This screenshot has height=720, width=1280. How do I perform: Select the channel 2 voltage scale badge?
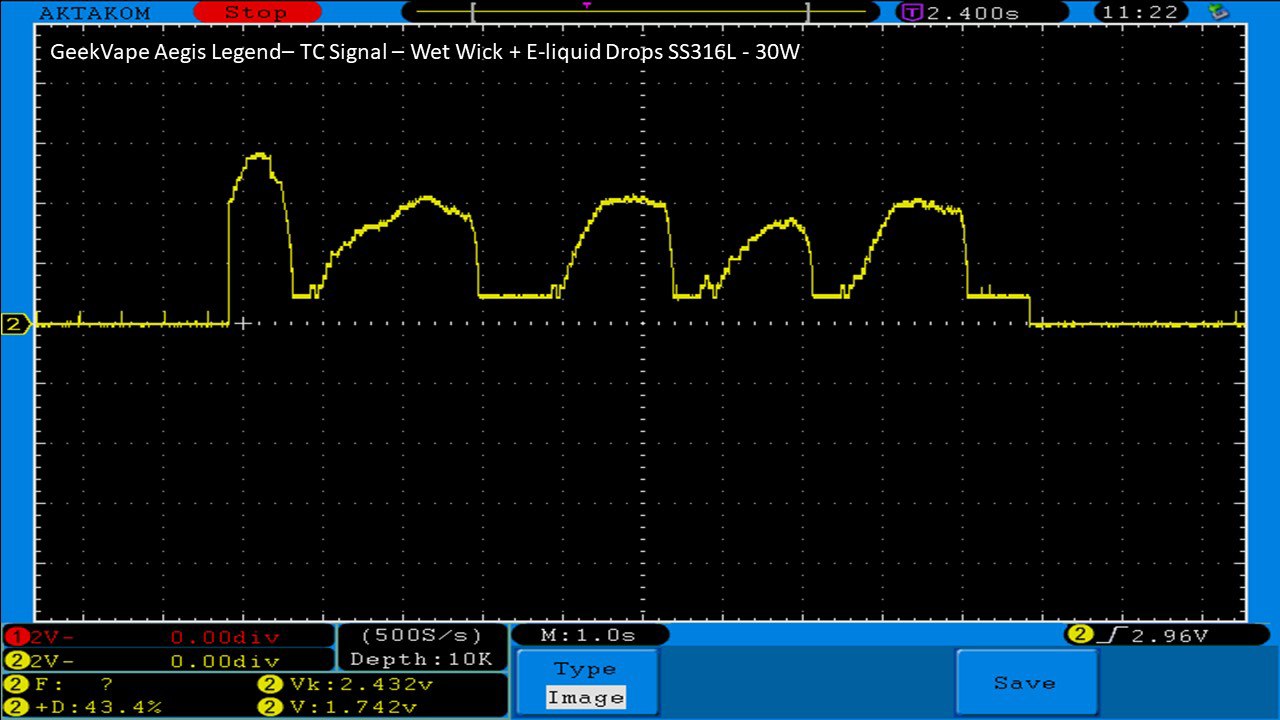coord(17,660)
